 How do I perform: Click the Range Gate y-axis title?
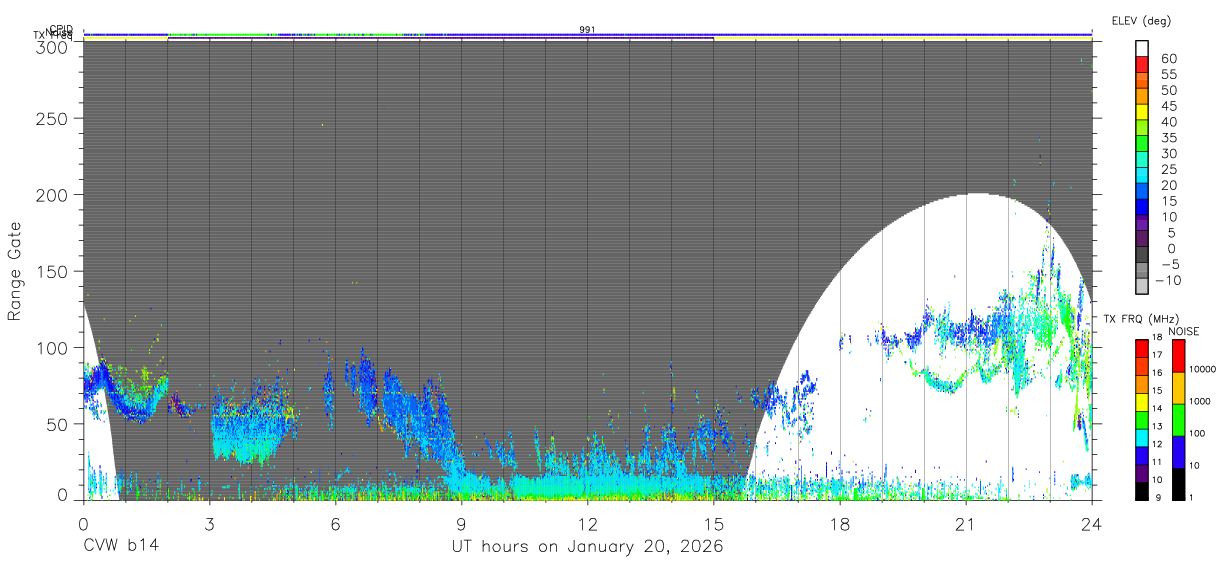point(15,270)
